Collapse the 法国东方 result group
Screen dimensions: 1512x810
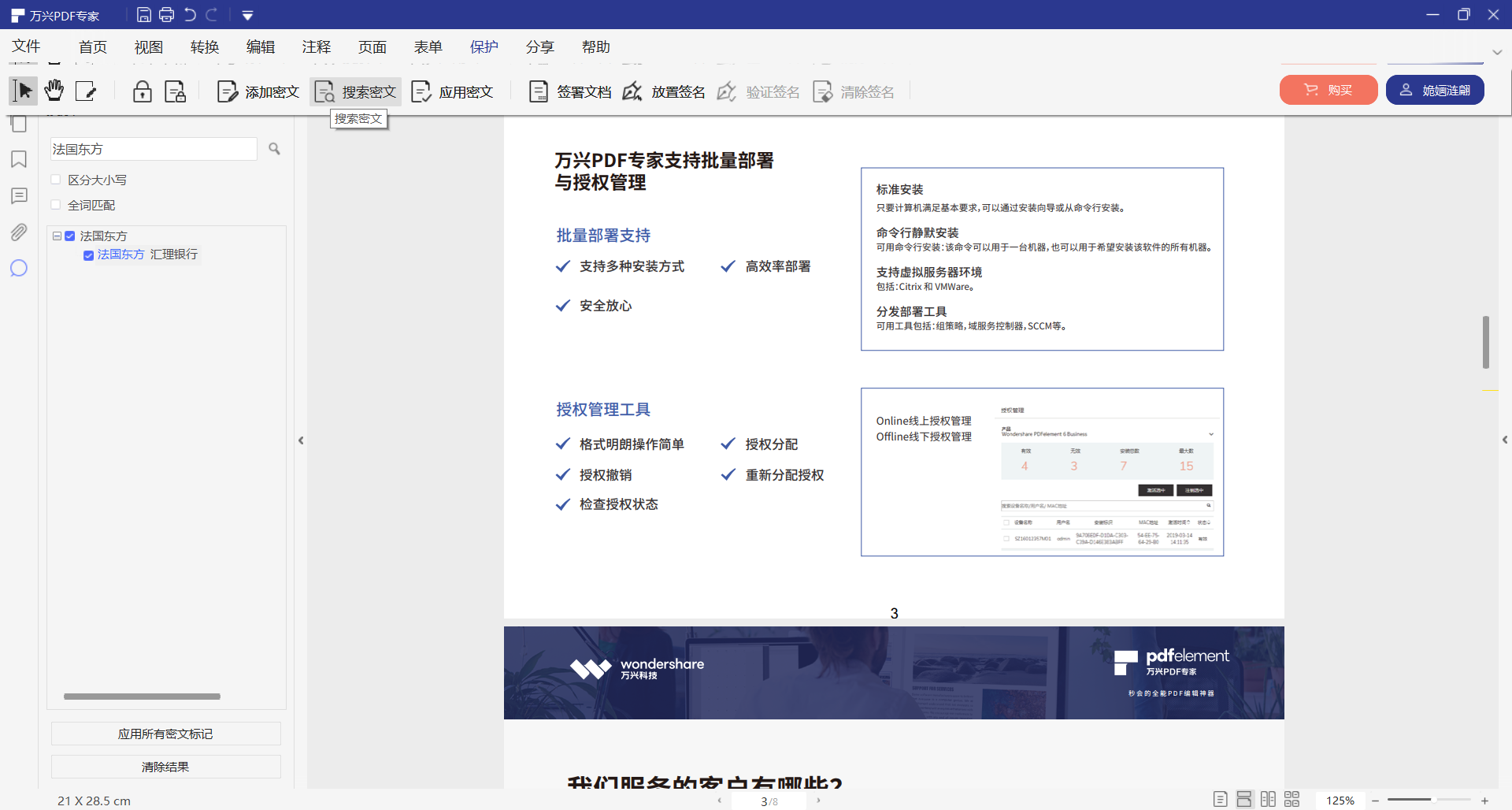coord(56,235)
